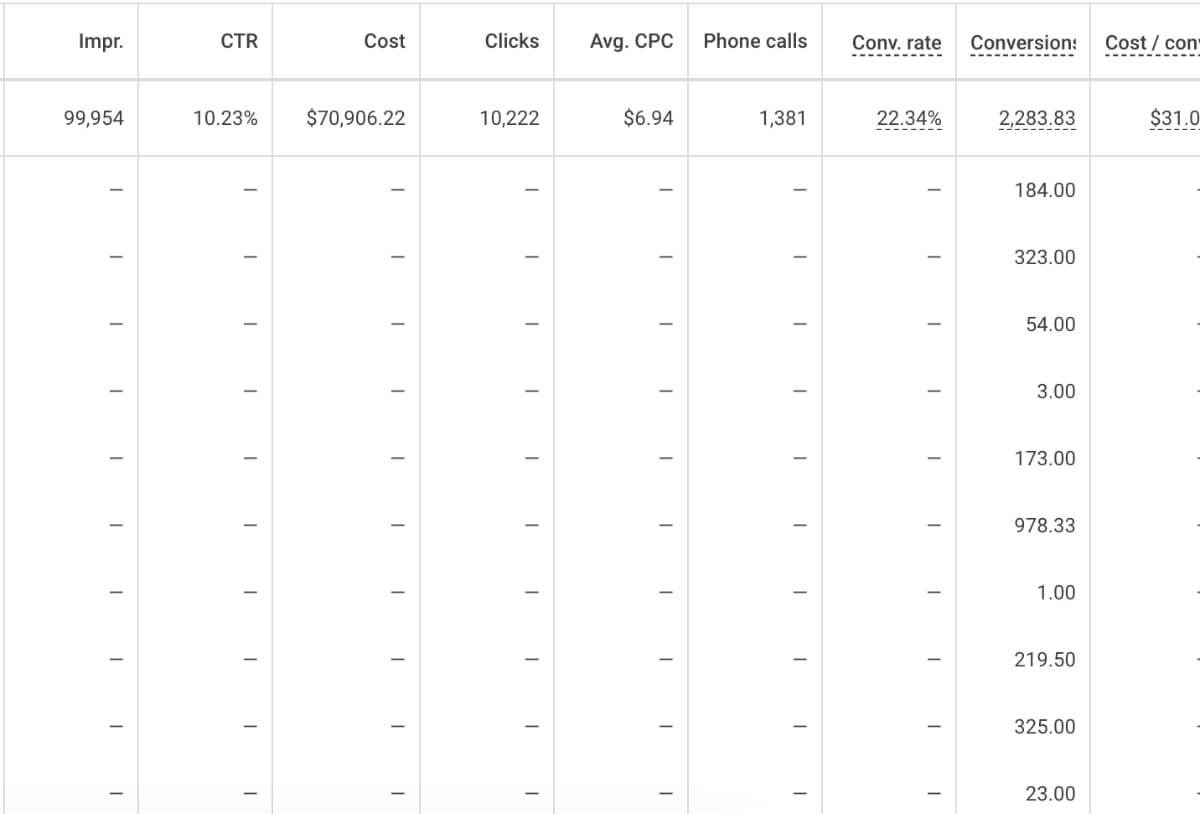
Task: Sort the table by Phone calls
Action: [x=755, y=42]
